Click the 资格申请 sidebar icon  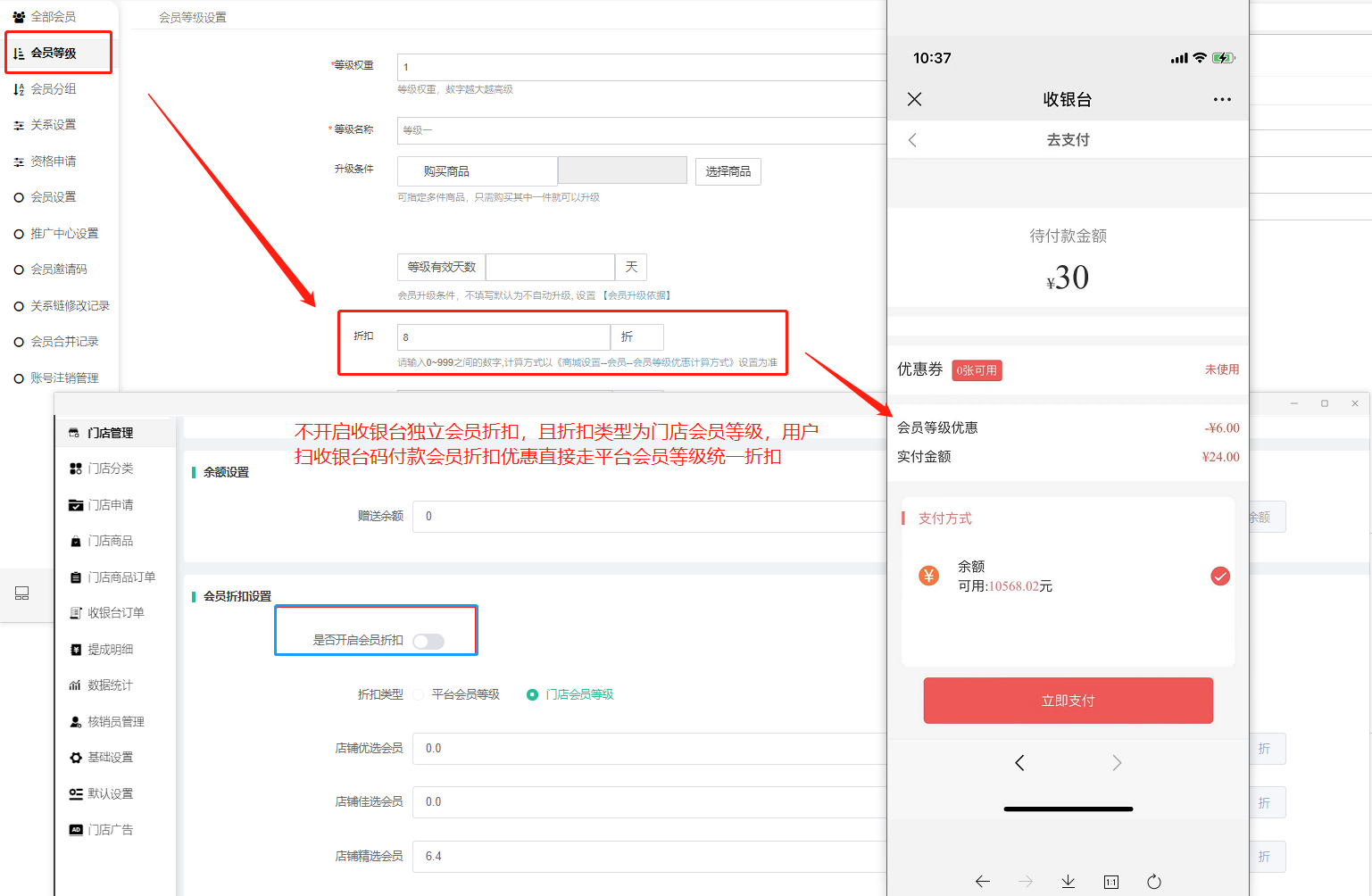click(x=19, y=162)
